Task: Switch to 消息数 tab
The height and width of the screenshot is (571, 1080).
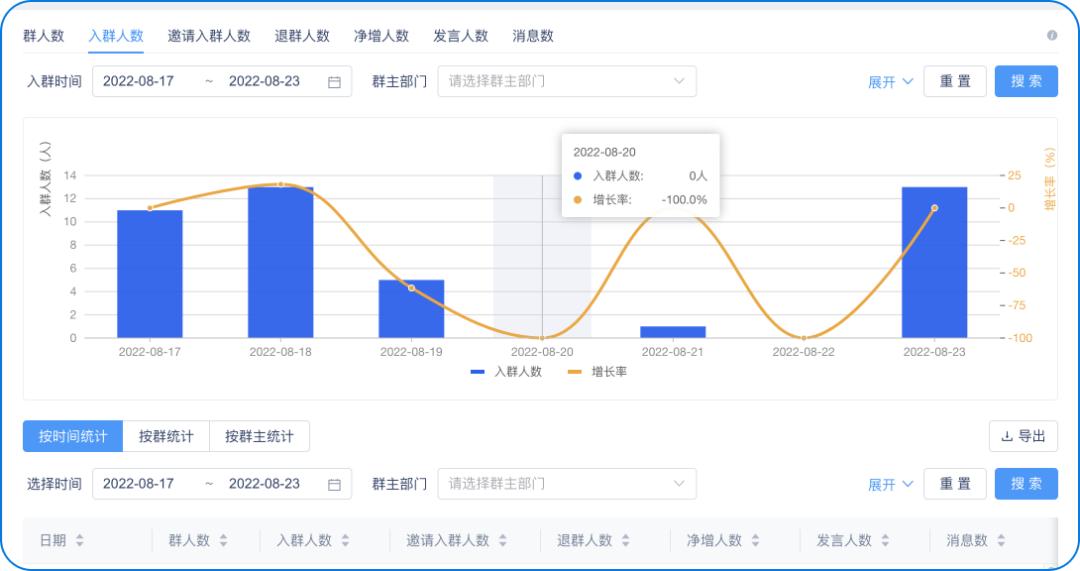Action: [x=532, y=36]
